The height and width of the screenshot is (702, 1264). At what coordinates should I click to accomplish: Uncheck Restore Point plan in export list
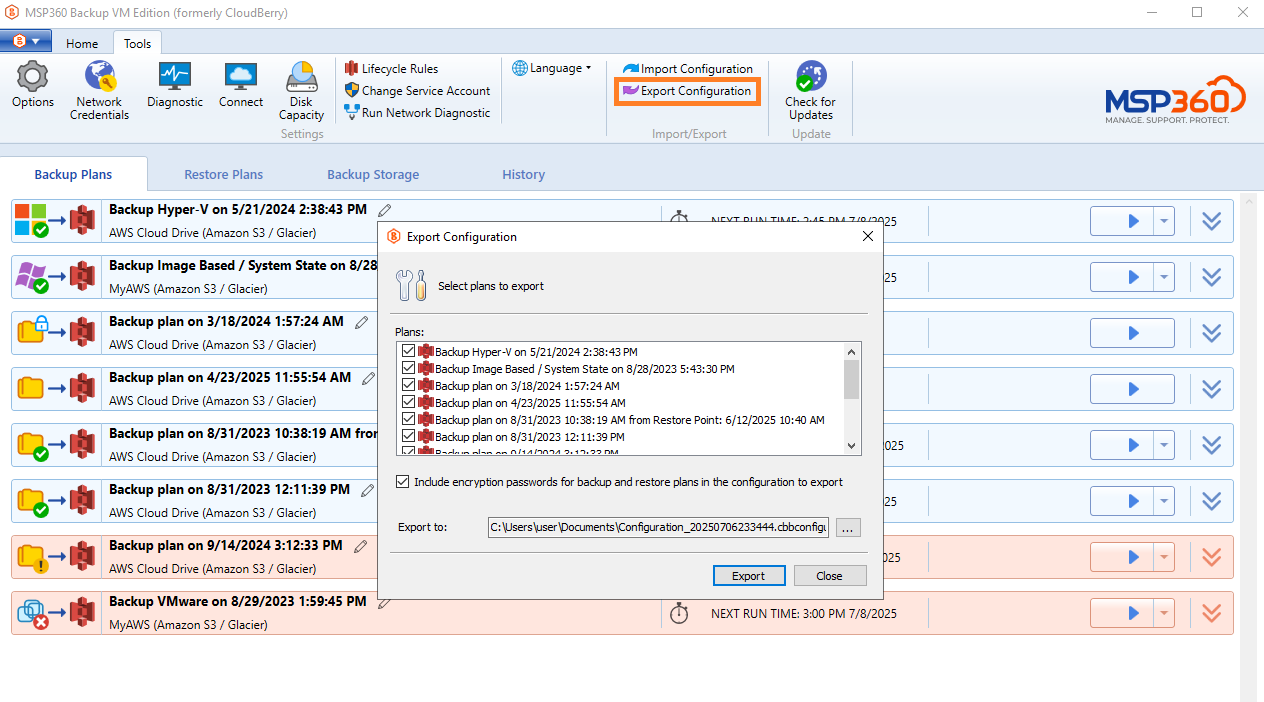[408, 419]
